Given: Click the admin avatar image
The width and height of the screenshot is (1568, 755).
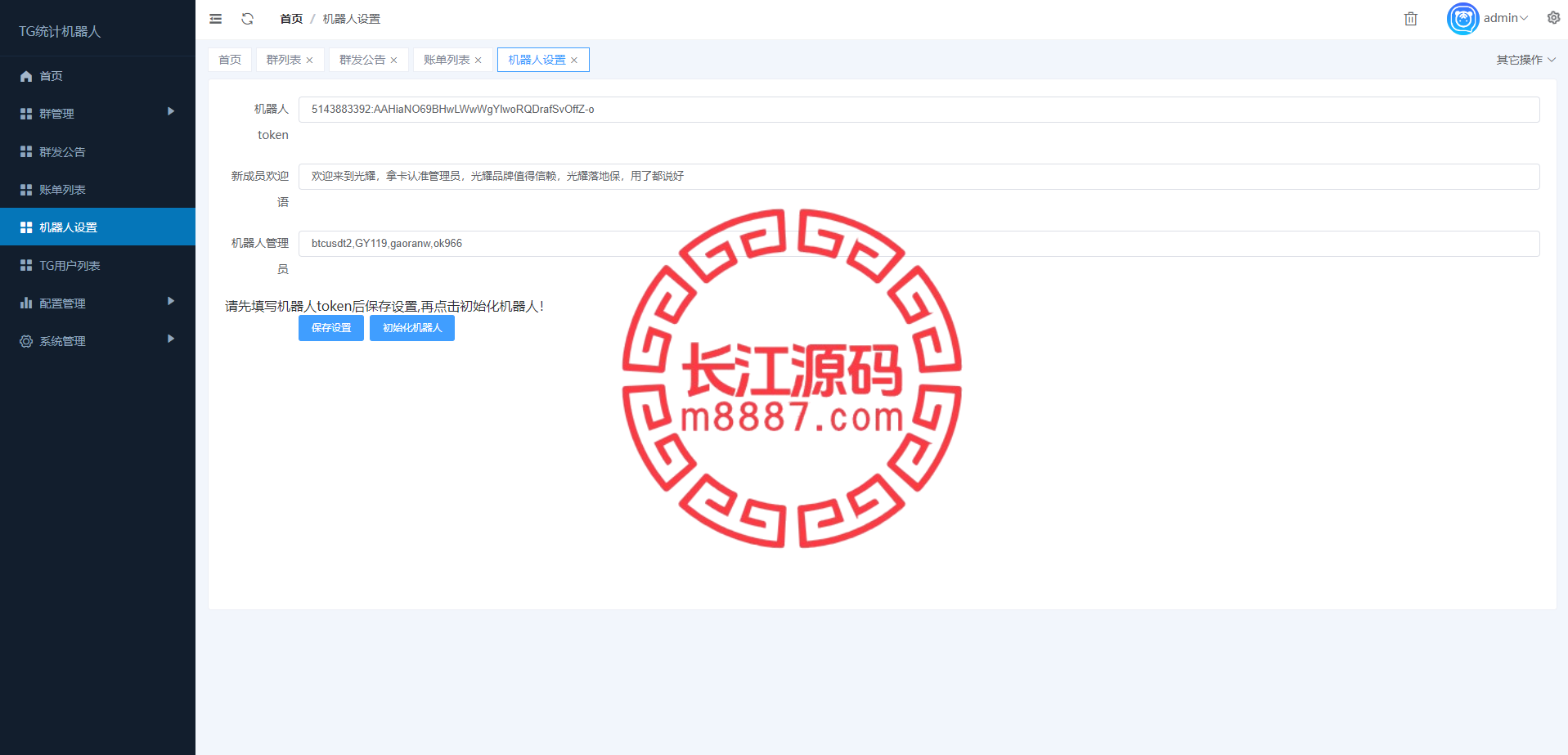Looking at the screenshot, I should click(1462, 19).
